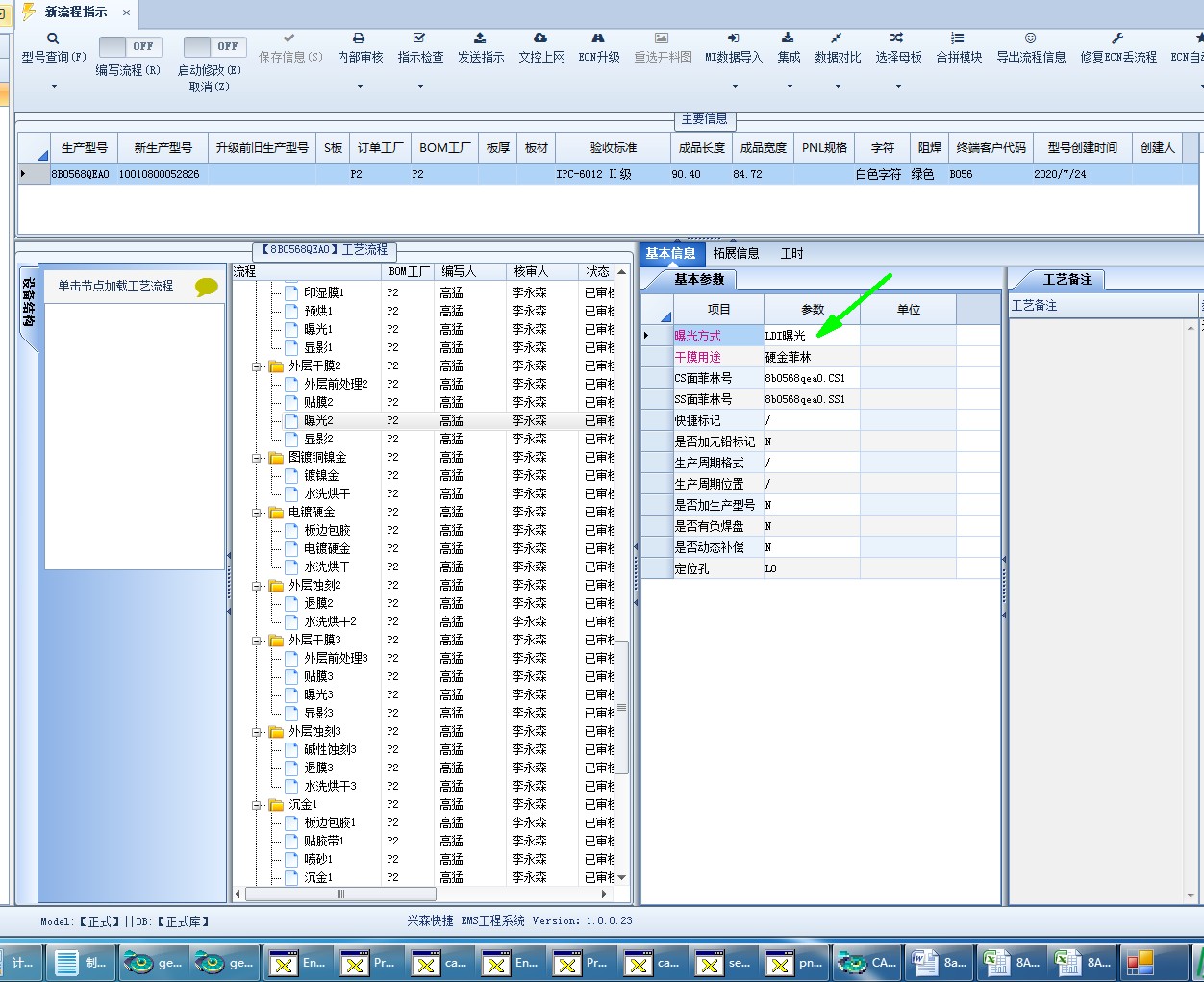Click the 生产型号 column header
Image resolution: width=1204 pixels, height=982 pixels.
coord(84,148)
